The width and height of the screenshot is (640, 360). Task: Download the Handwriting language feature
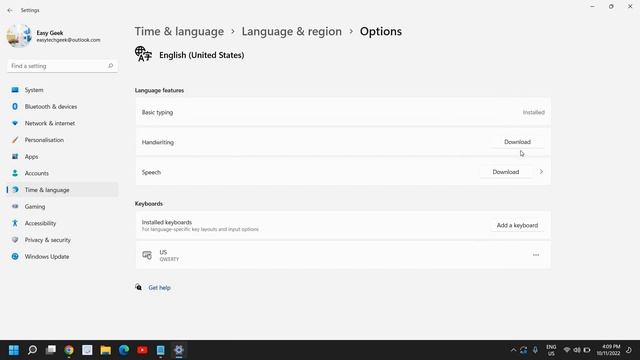tap(517, 142)
